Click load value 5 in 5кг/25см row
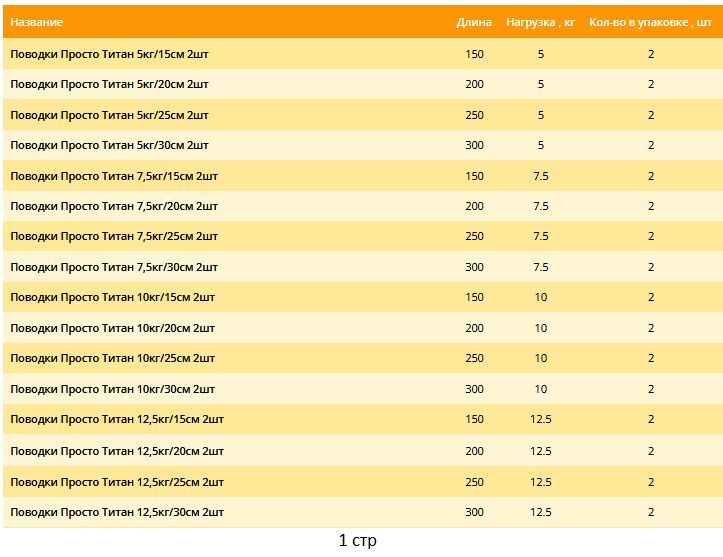The image size is (723, 557). pos(540,115)
